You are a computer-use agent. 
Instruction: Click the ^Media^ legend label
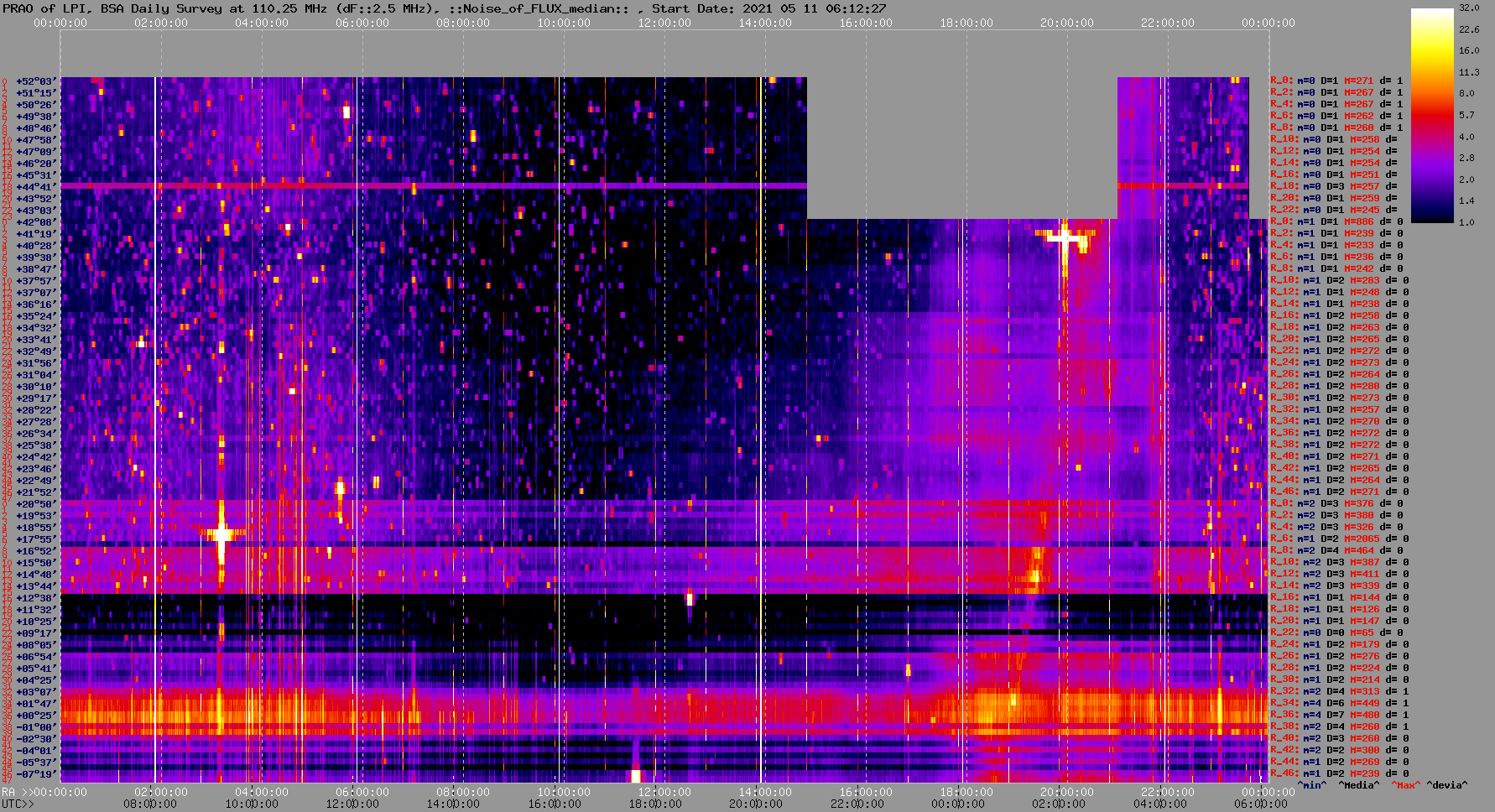1359,786
